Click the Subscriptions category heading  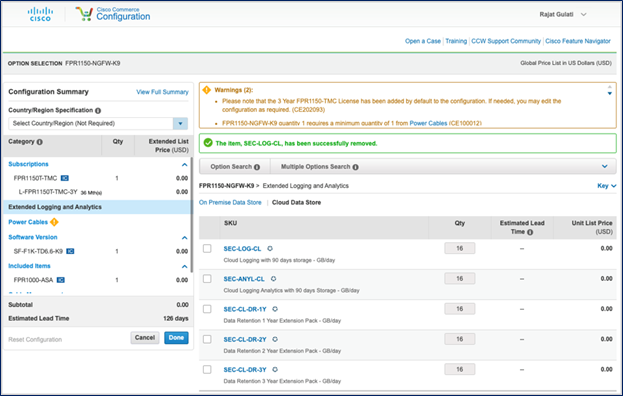[28, 164]
